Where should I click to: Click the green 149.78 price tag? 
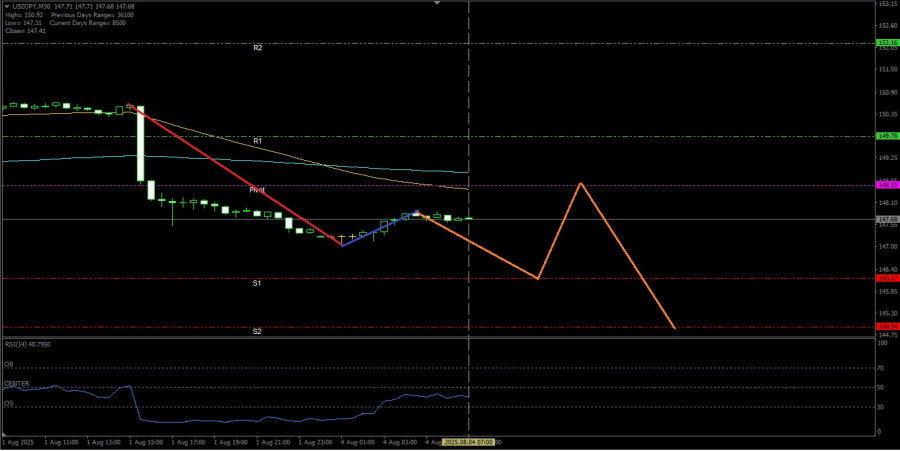(887, 136)
